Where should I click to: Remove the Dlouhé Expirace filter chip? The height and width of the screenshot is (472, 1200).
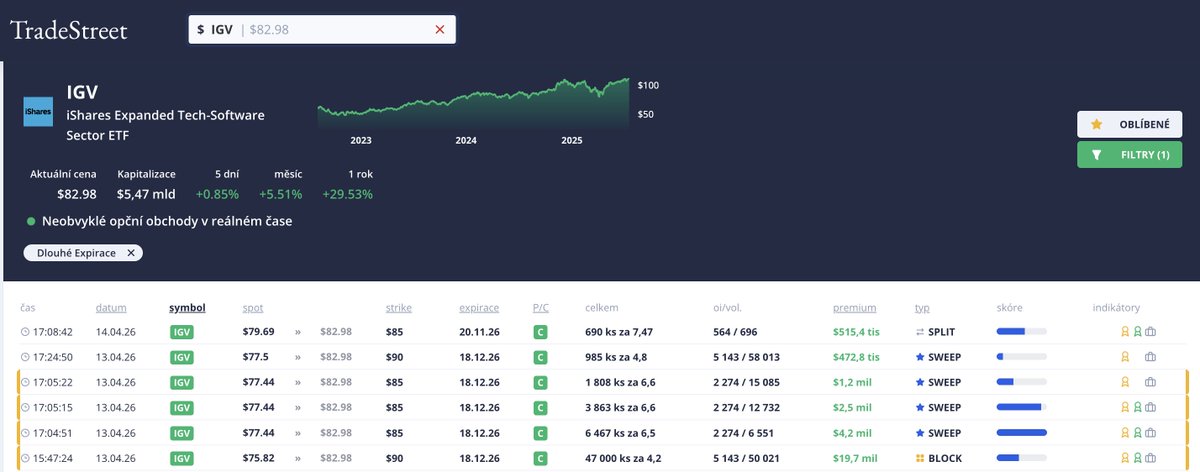click(131, 253)
